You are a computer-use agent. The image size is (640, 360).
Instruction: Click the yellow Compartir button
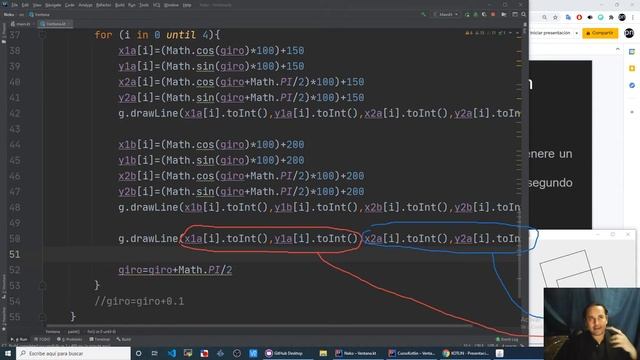(600, 33)
